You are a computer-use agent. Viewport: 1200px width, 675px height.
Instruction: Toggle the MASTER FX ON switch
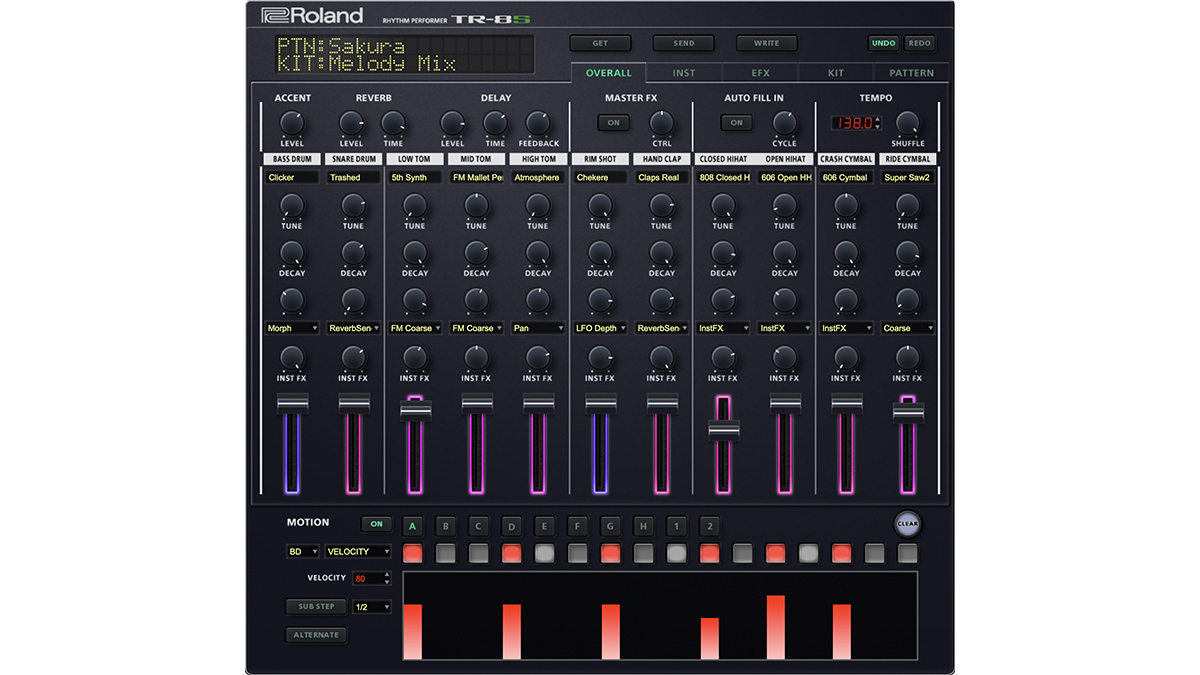click(x=613, y=123)
